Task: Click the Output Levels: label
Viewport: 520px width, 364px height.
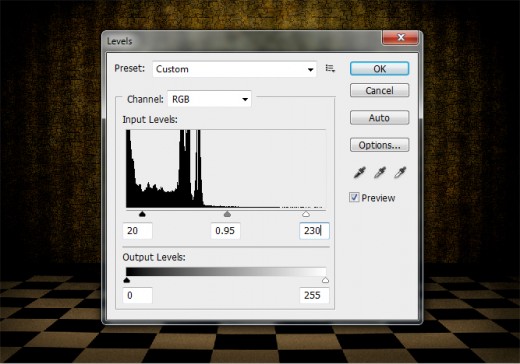Action: pos(154,257)
